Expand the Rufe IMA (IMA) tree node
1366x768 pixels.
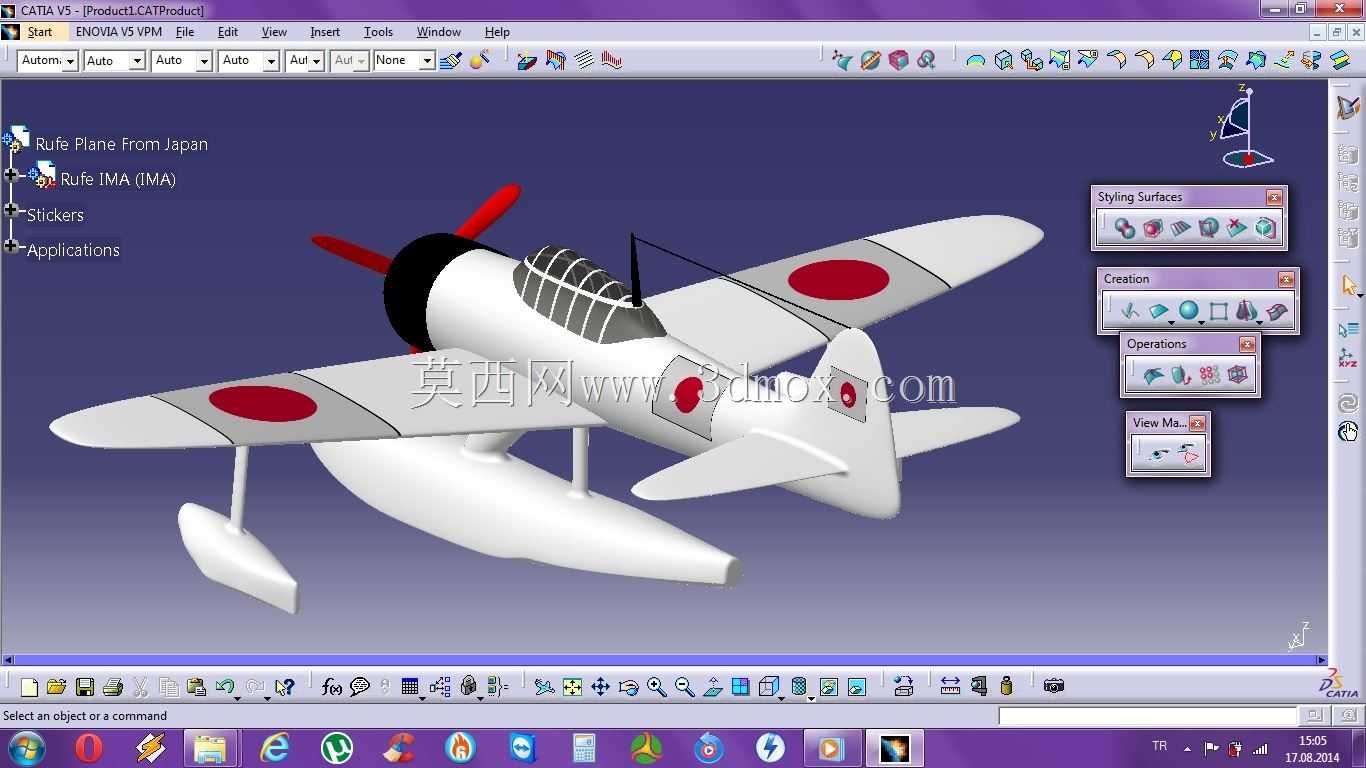[11, 175]
